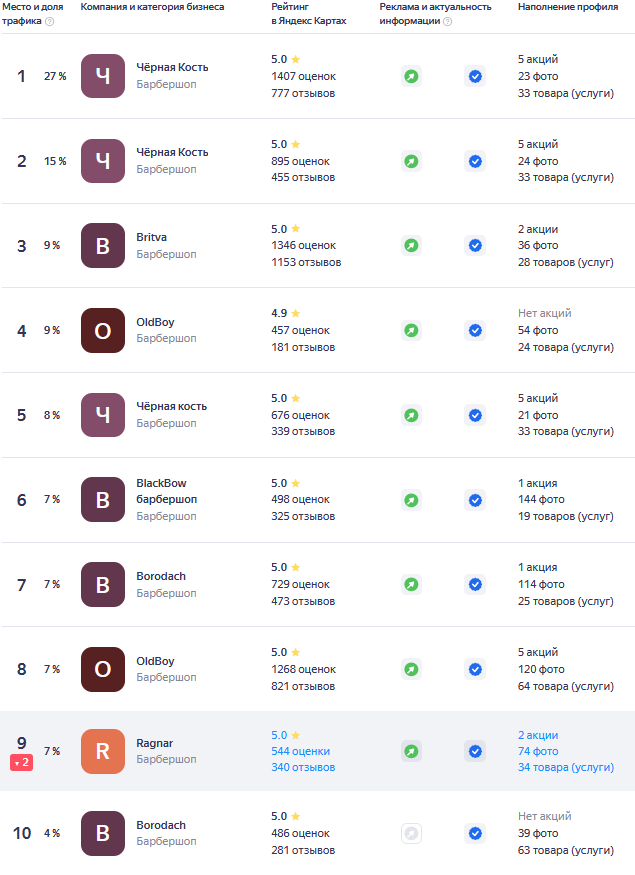This screenshot has width=635, height=875.
Task: Click the verified checkmark for OldBoy in row 4
Action: pos(475,330)
